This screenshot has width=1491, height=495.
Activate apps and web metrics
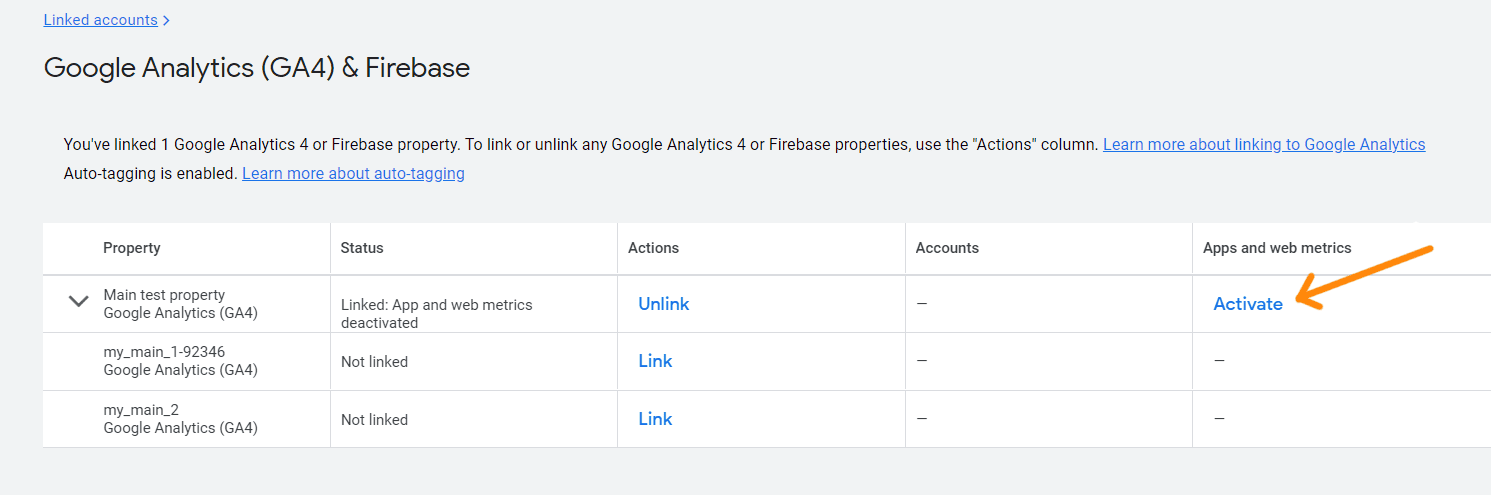click(1248, 304)
